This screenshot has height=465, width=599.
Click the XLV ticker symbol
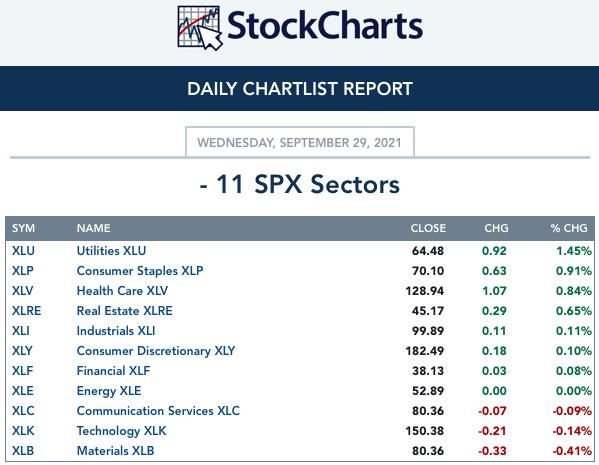pyautogui.click(x=23, y=291)
